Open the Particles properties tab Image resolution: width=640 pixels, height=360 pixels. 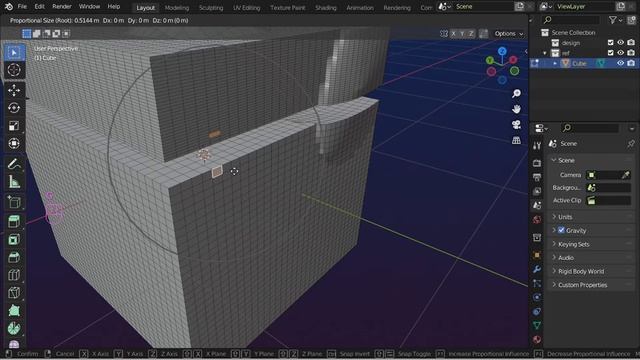pyautogui.click(x=537, y=283)
